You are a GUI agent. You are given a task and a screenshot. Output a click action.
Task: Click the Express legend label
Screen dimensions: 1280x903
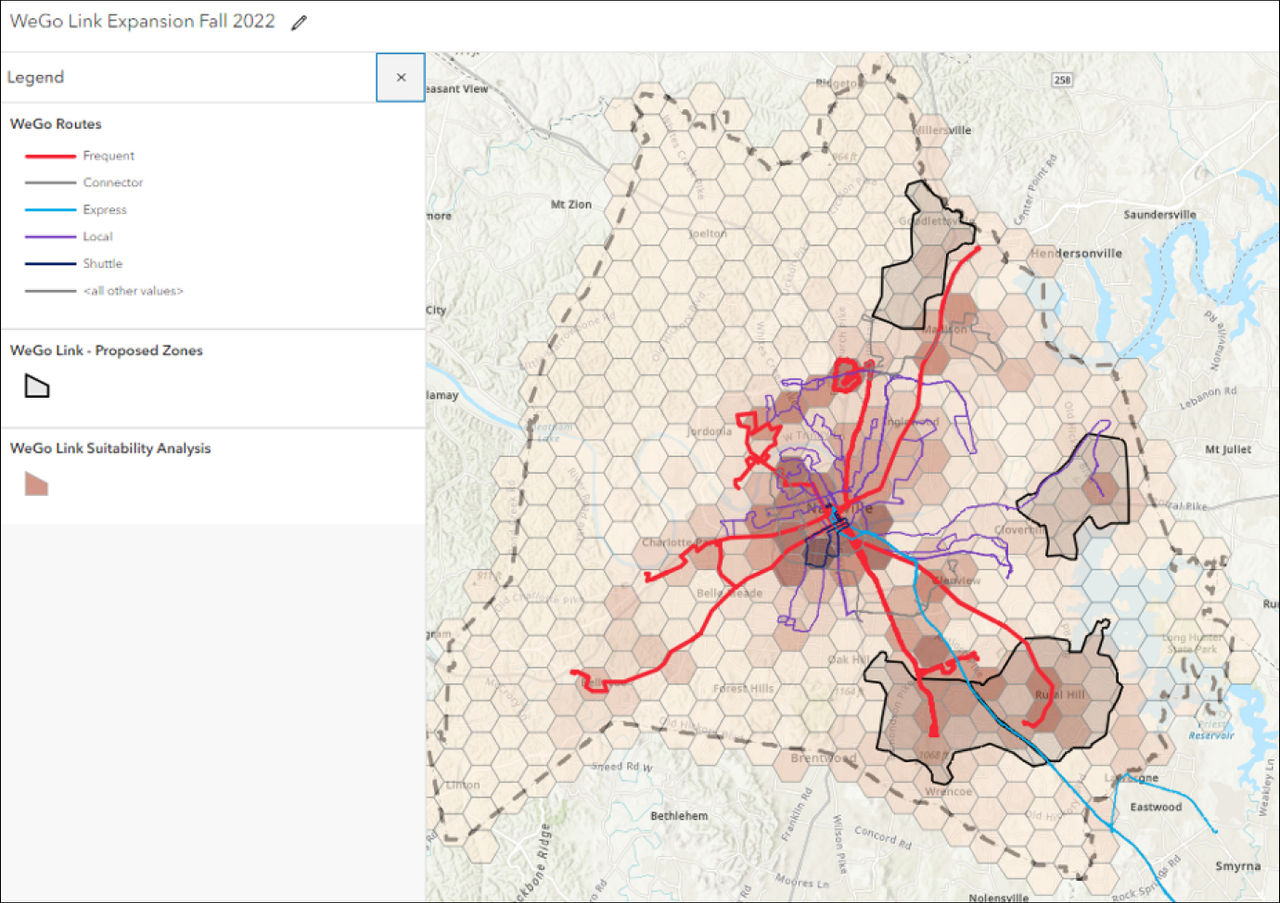coord(105,210)
